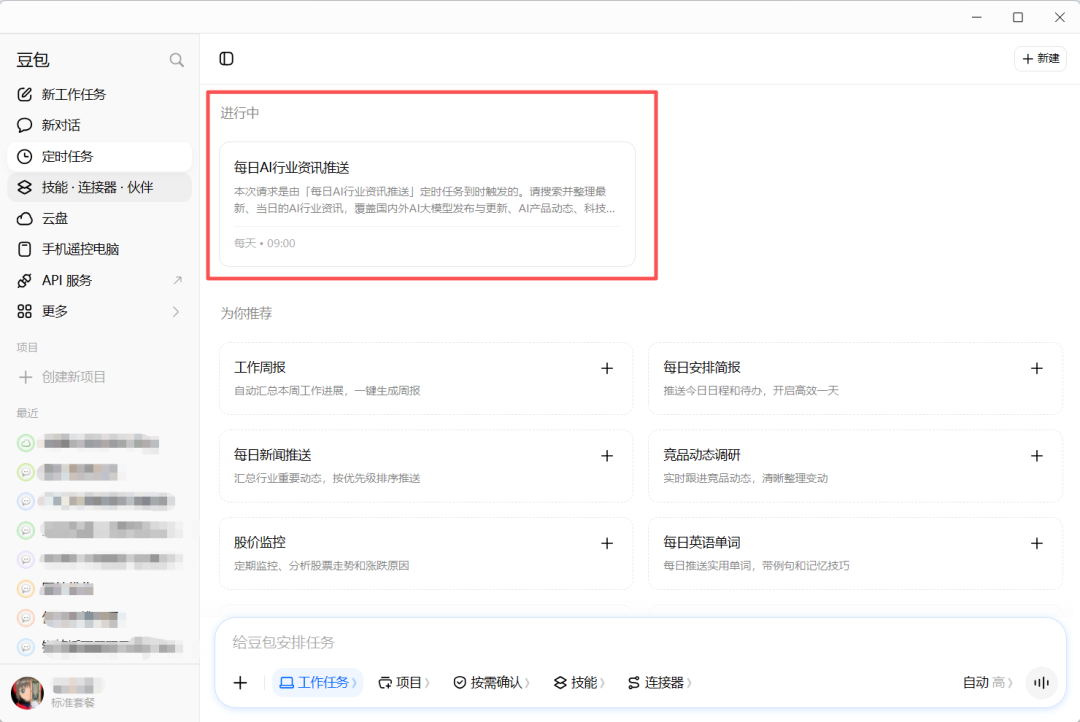Minimize the 豆包 window
Image resolution: width=1080 pixels, height=722 pixels.
pos(977,17)
